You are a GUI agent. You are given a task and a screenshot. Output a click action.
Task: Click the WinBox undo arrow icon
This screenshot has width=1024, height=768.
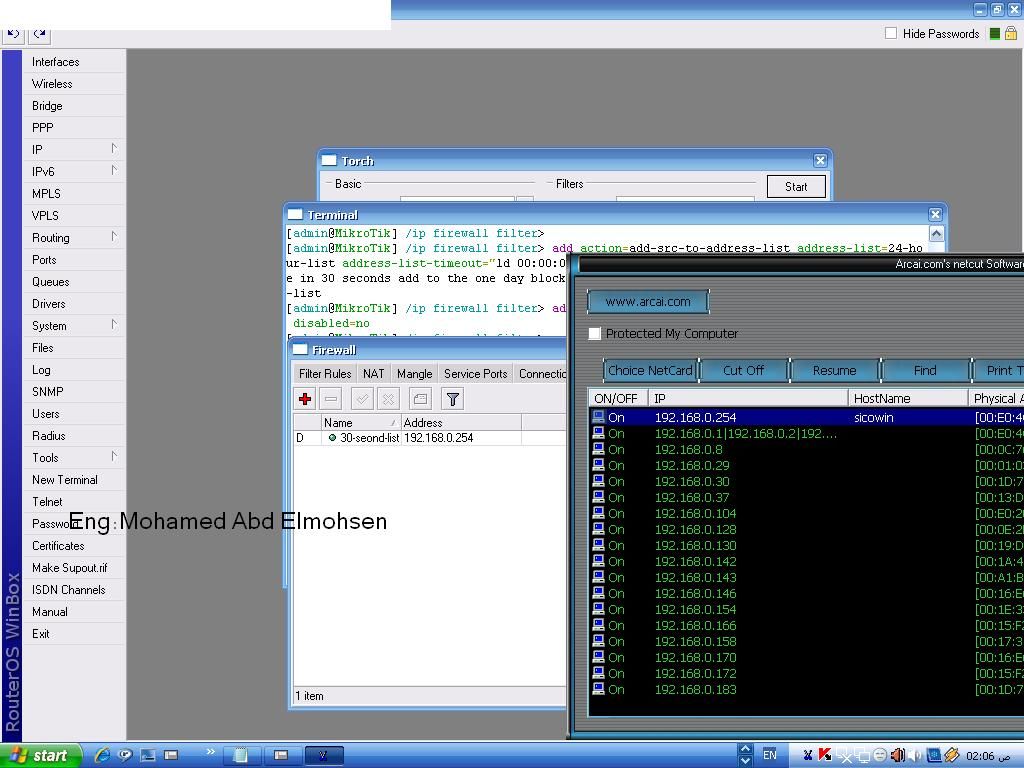pyautogui.click(x=14, y=33)
